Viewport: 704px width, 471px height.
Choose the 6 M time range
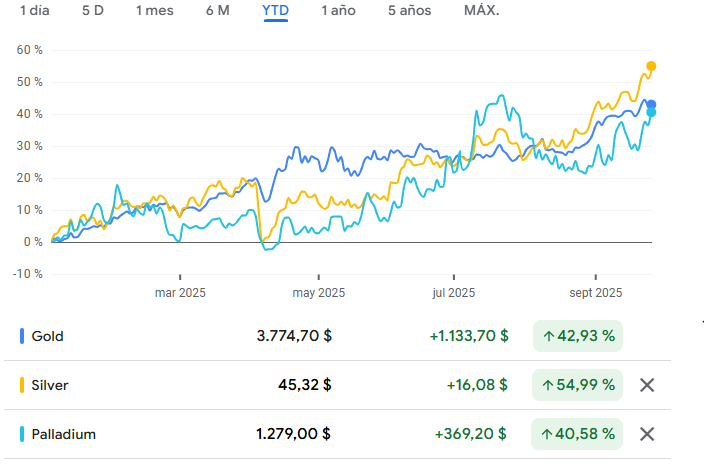pyautogui.click(x=217, y=11)
